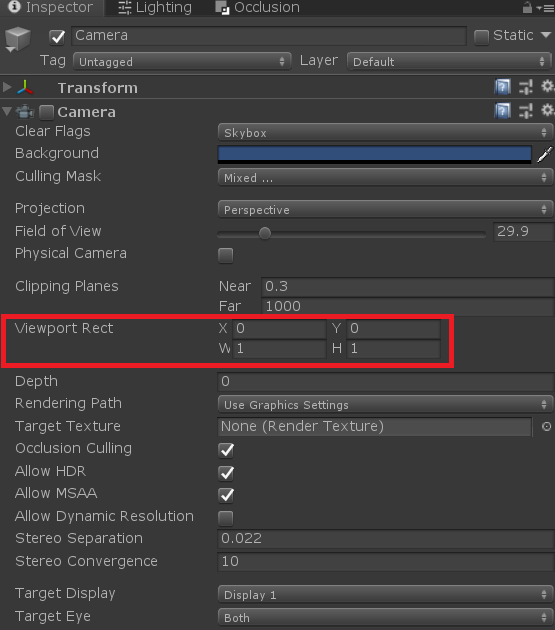The width and height of the screenshot is (555, 630).
Task: Open the Clear Flags Skybox dropdown
Action: tap(385, 132)
